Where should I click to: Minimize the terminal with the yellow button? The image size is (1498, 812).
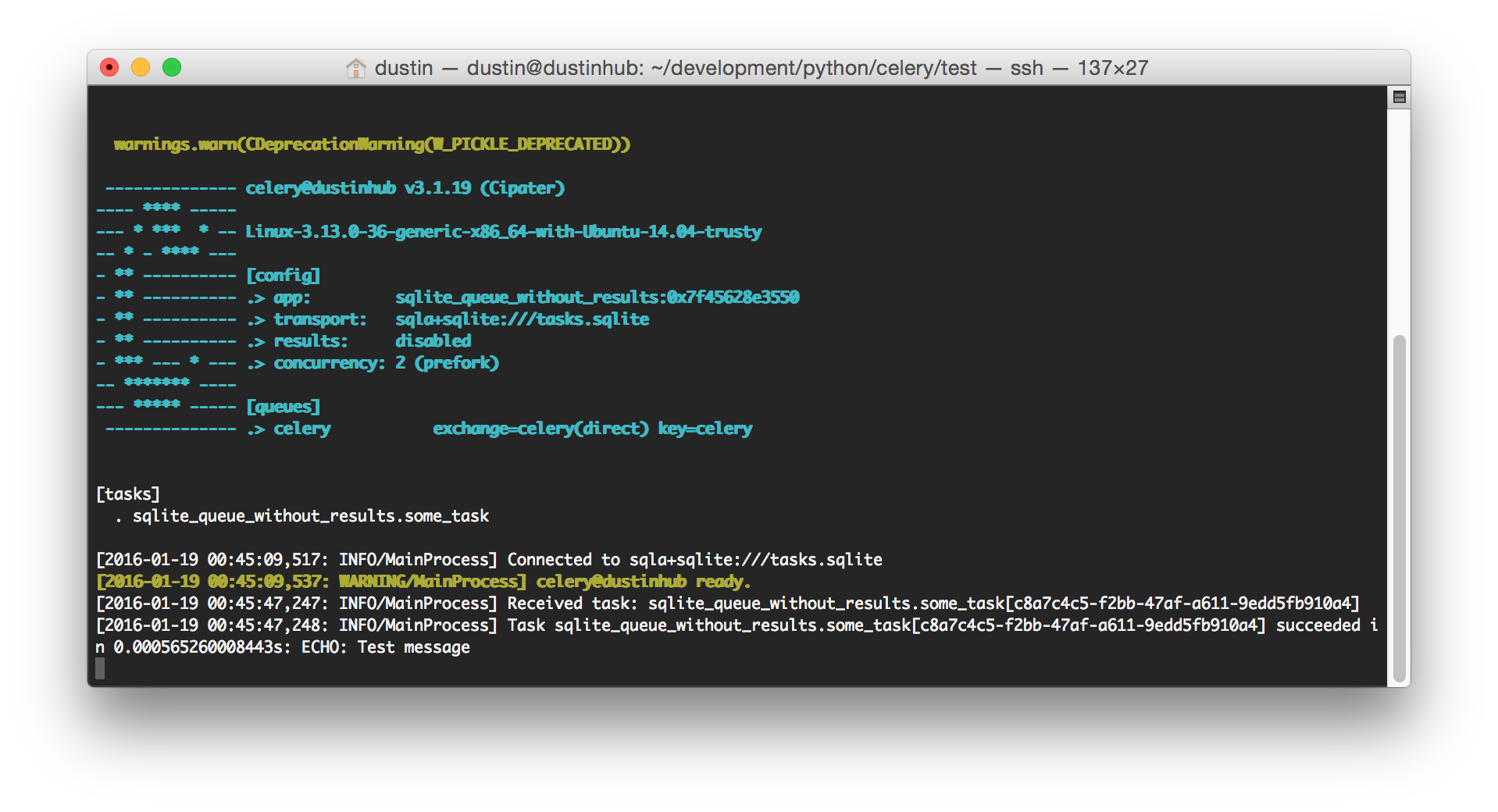(141, 68)
